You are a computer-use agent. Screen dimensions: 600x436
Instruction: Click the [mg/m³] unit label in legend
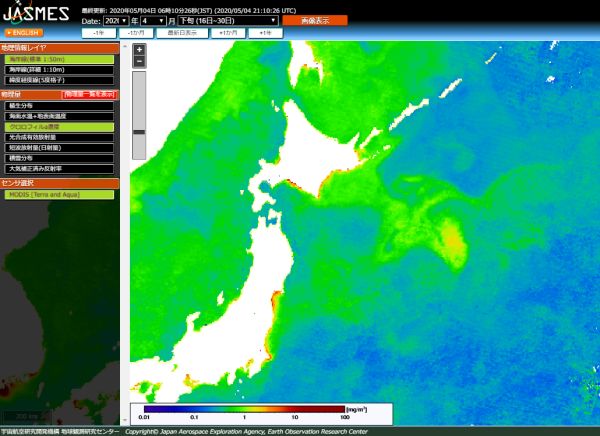click(356, 409)
